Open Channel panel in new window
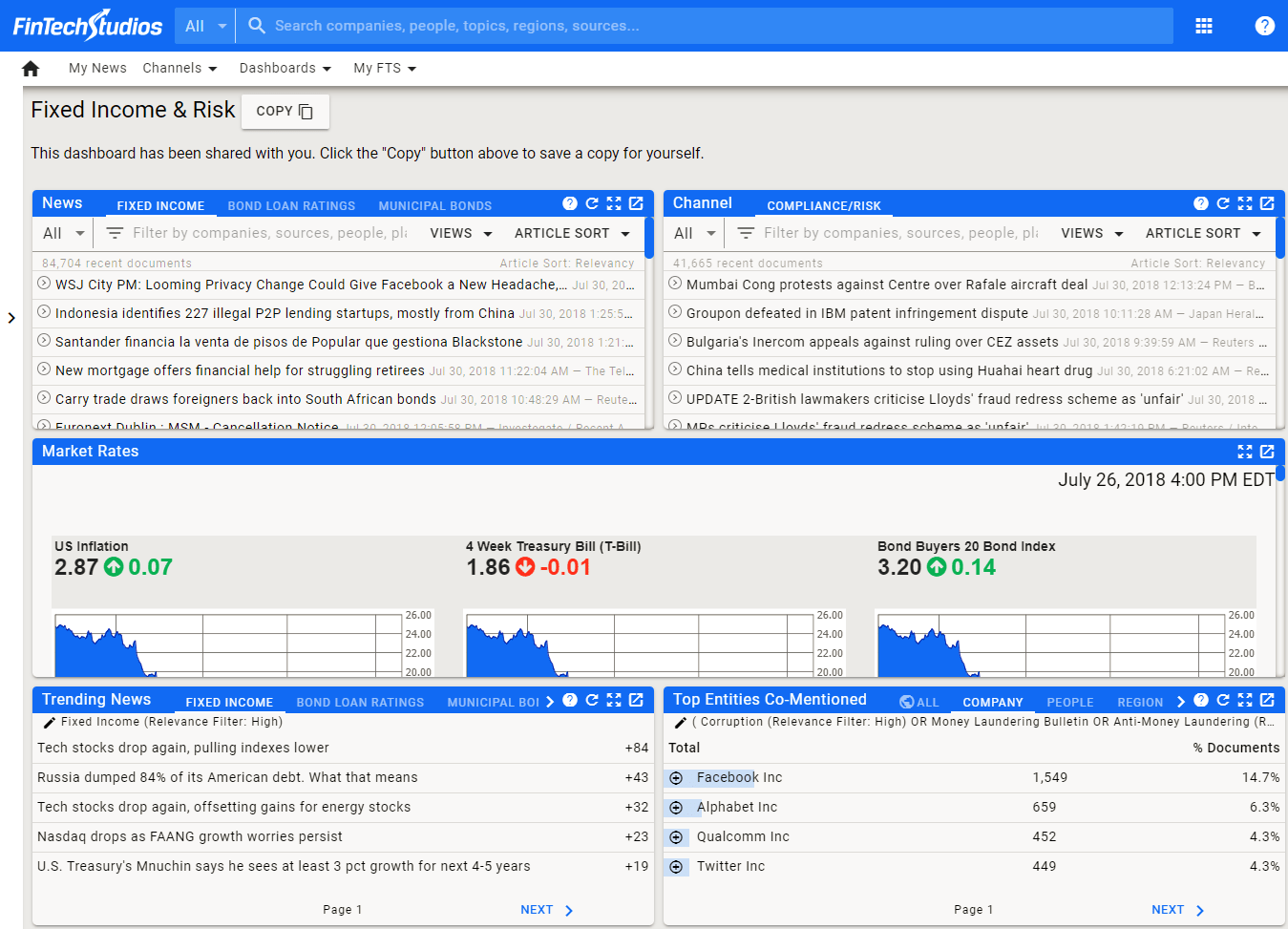This screenshot has height=929, width=1288. [x=1267, y=203]
